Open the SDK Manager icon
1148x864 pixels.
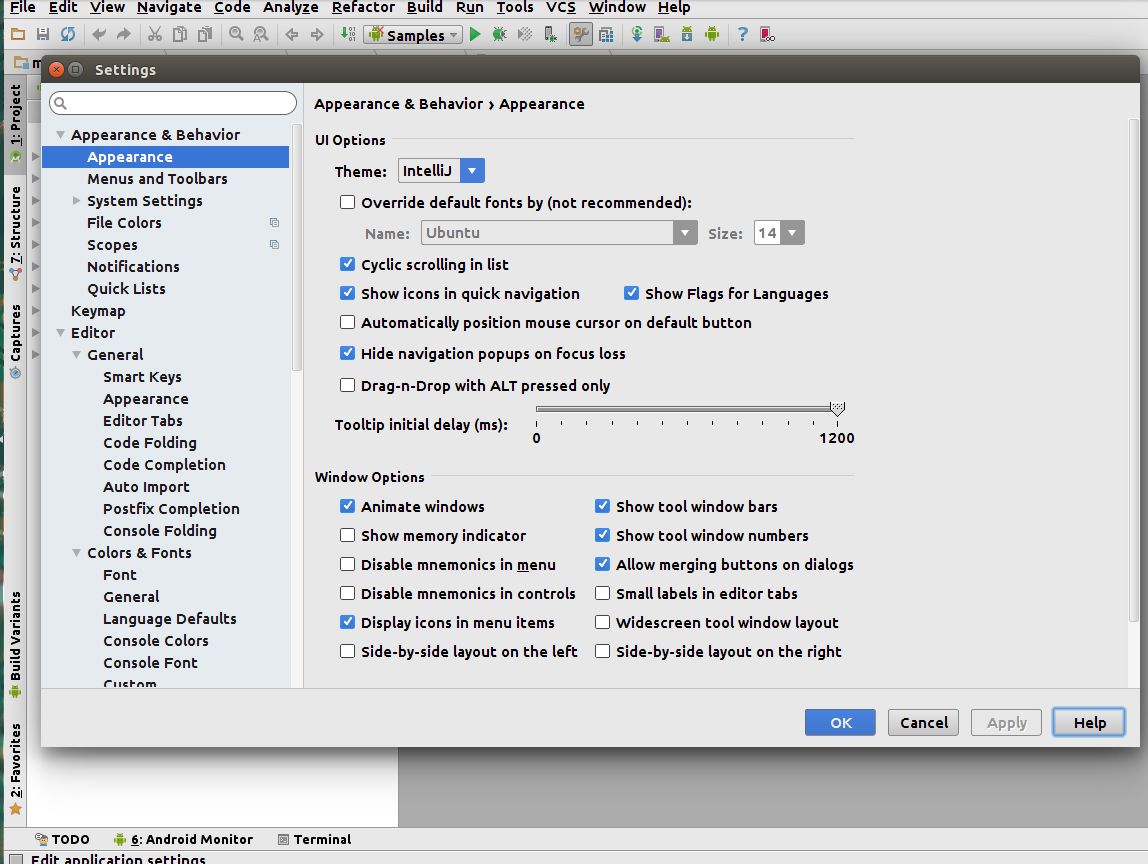pyautogui.click(x=687, y=34)
